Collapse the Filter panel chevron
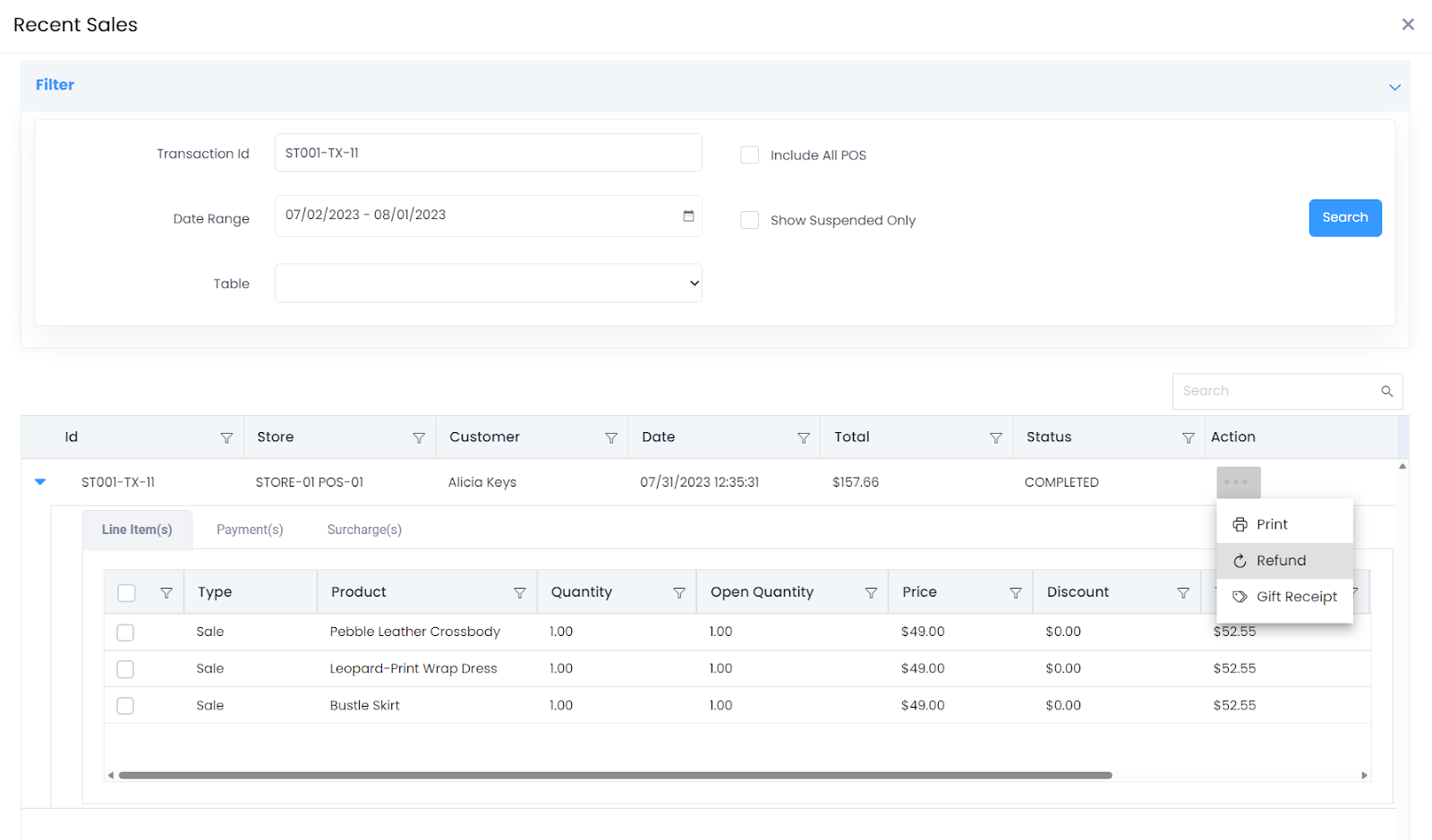The image size is (1432, 840). click(x=1394, y=87)
